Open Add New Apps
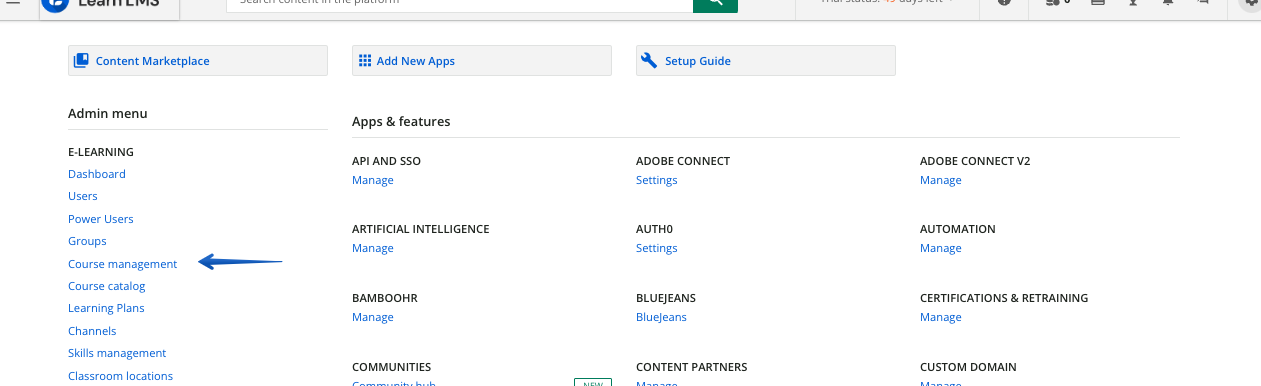The height and width of the screenshot is (386, 1261). (x=482, y=61)
